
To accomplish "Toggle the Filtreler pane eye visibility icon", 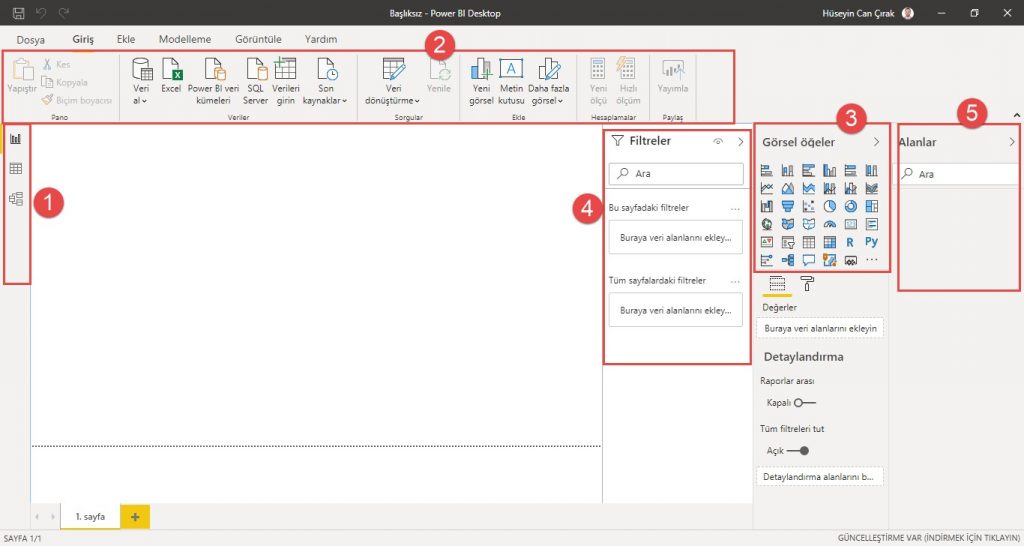I will point(718,142).
